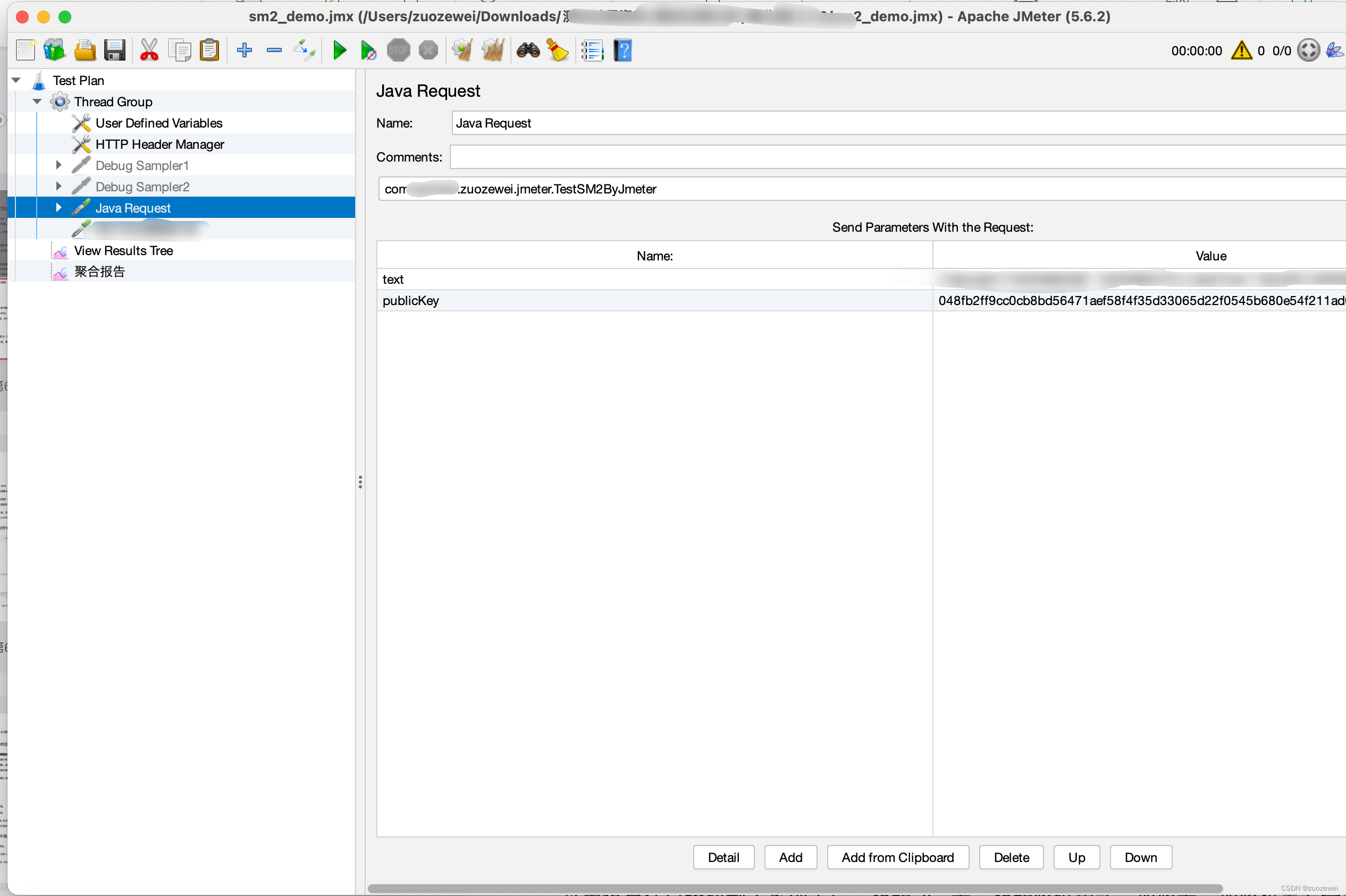Click the Add from Clipboard button

[x=897, y=857]
